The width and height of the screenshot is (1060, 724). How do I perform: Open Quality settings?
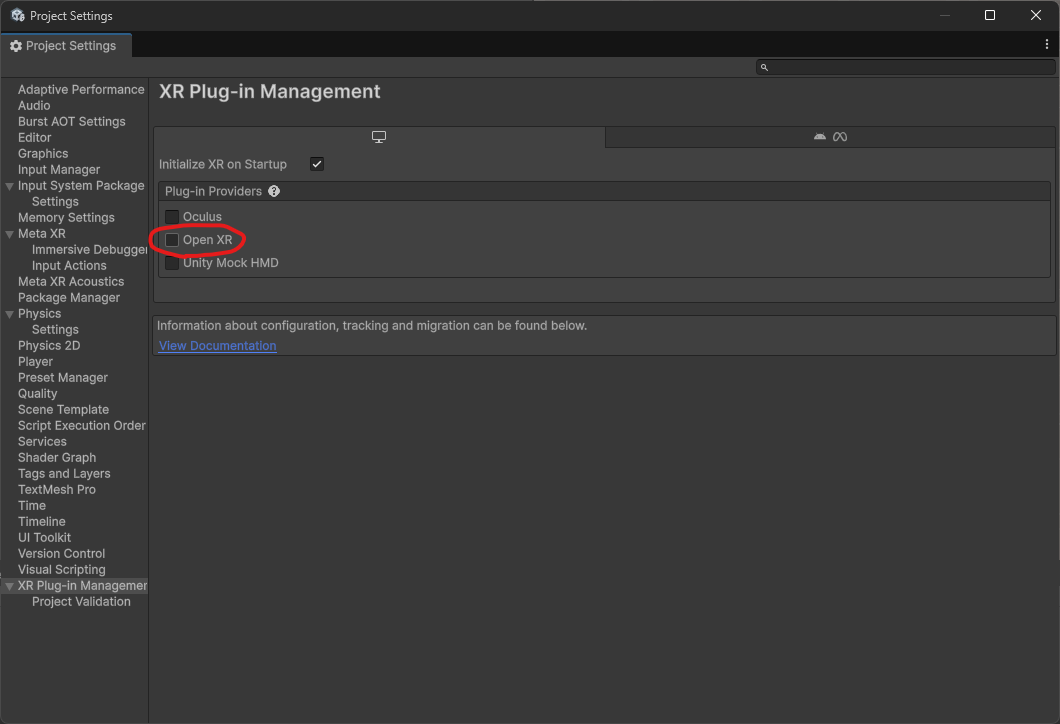click(x=38, y=393)
